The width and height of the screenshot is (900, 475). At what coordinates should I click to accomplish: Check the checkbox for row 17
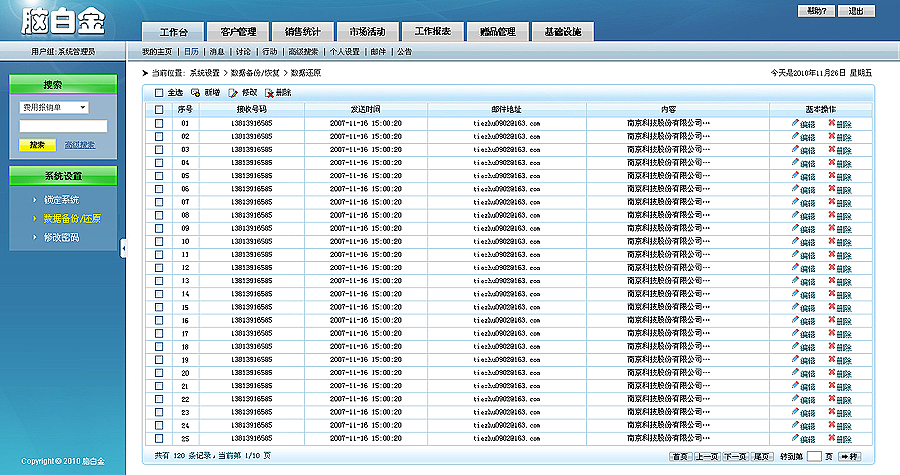click(159, 333)
